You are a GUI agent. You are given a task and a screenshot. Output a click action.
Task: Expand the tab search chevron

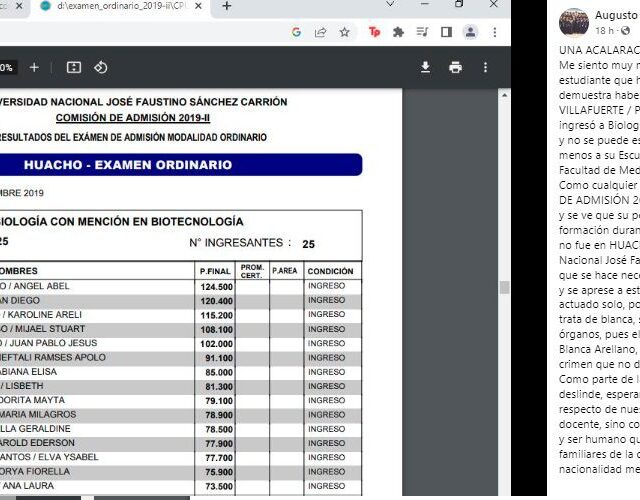pyautogui.click(x=392, y=5)
